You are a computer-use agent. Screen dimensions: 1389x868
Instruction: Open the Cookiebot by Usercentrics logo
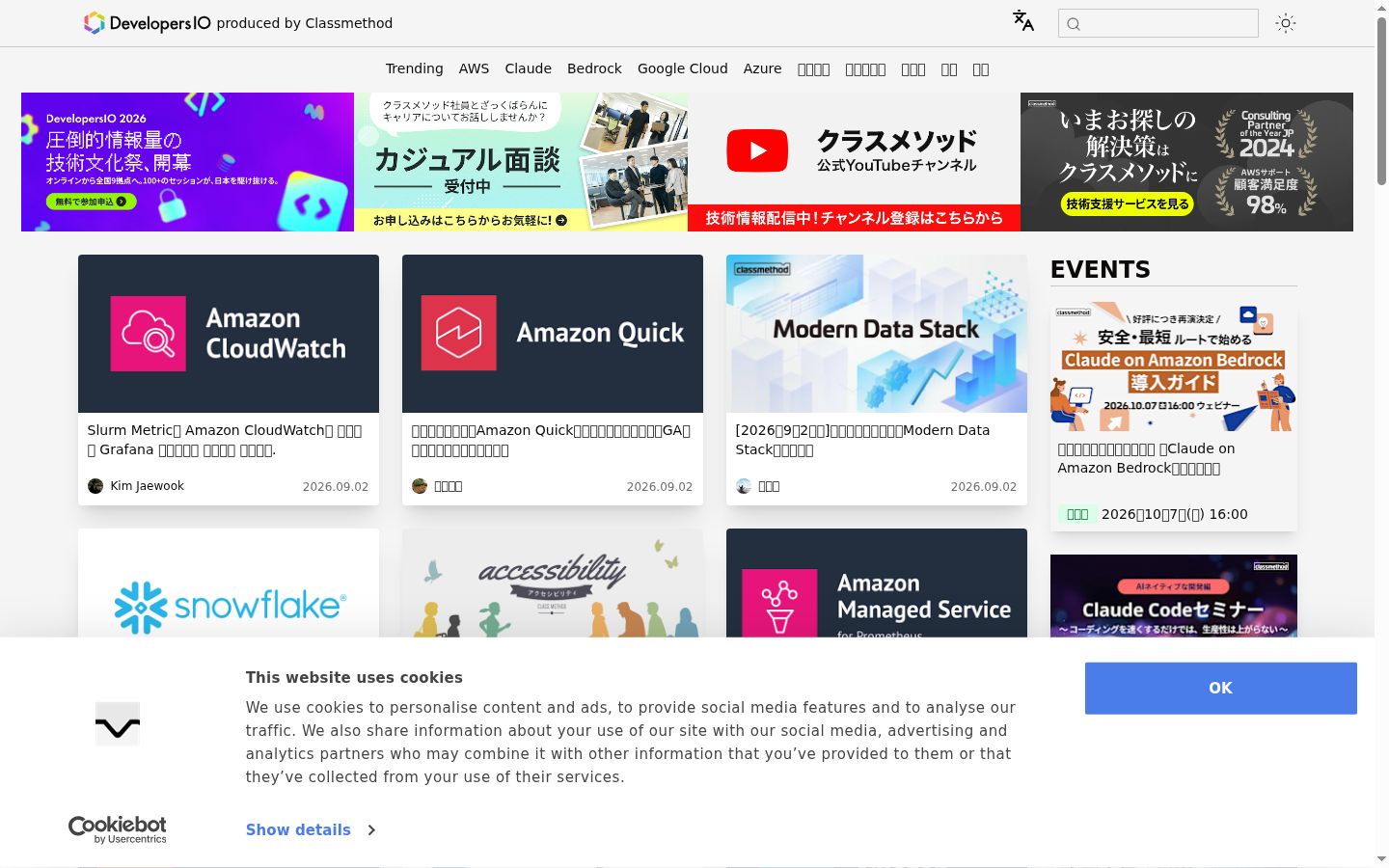(x=118, y=830)
